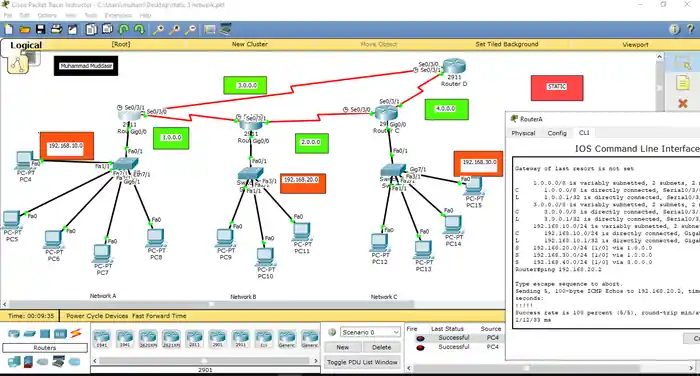Fire the first PDU red toggle
This screenshot has width=700, height=376.
[x=420, y=338]
